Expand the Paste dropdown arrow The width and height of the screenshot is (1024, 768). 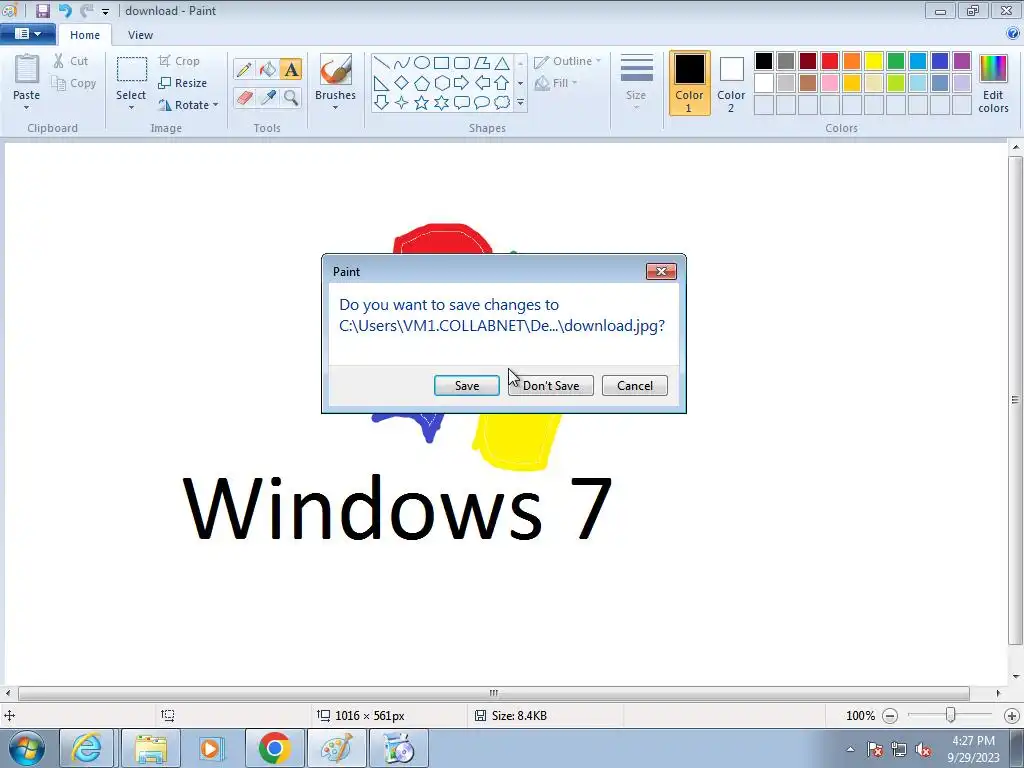(27, 108)
